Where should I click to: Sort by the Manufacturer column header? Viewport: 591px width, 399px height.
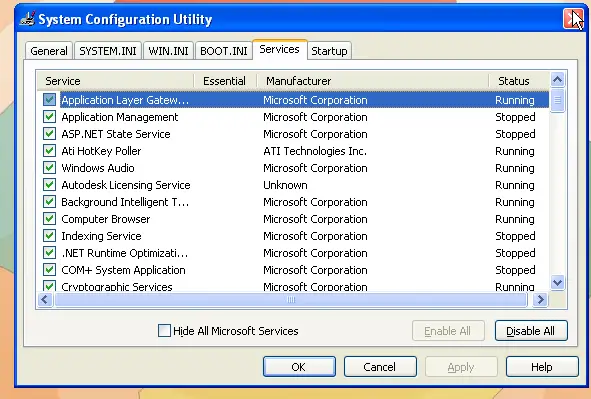pyautogui.click(x=372, y=81)
